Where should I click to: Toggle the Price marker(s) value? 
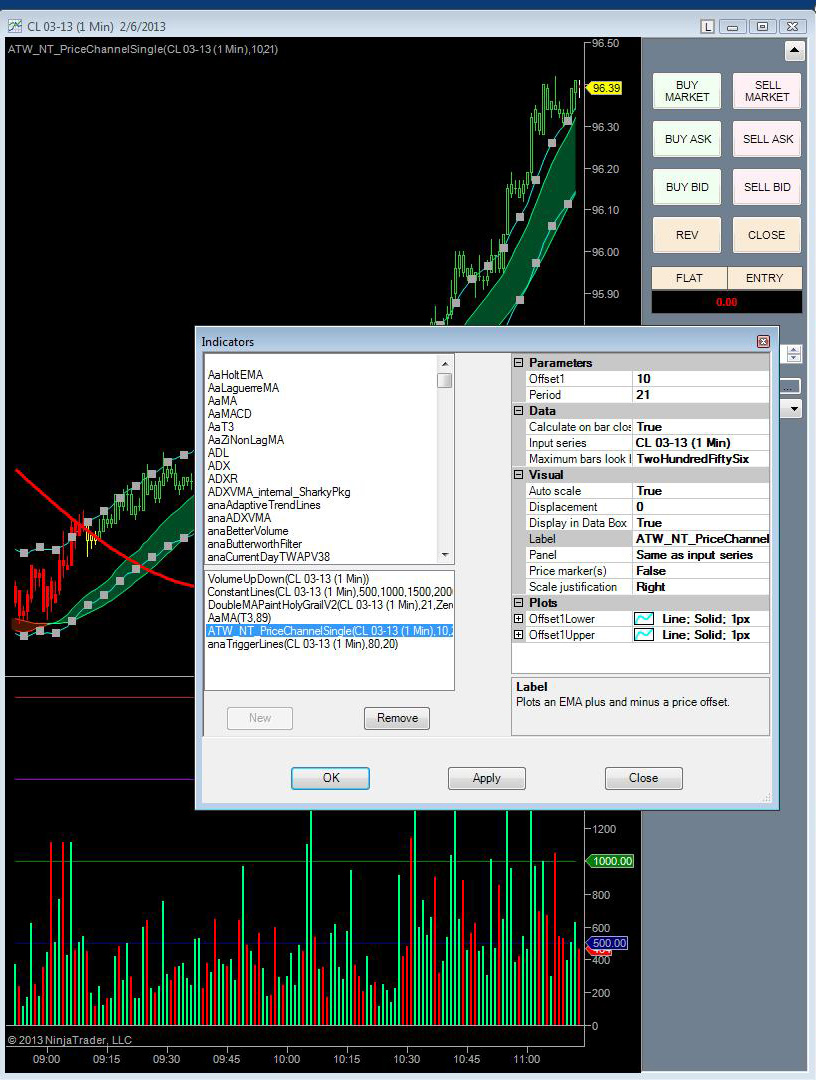(x=700, y=571)
